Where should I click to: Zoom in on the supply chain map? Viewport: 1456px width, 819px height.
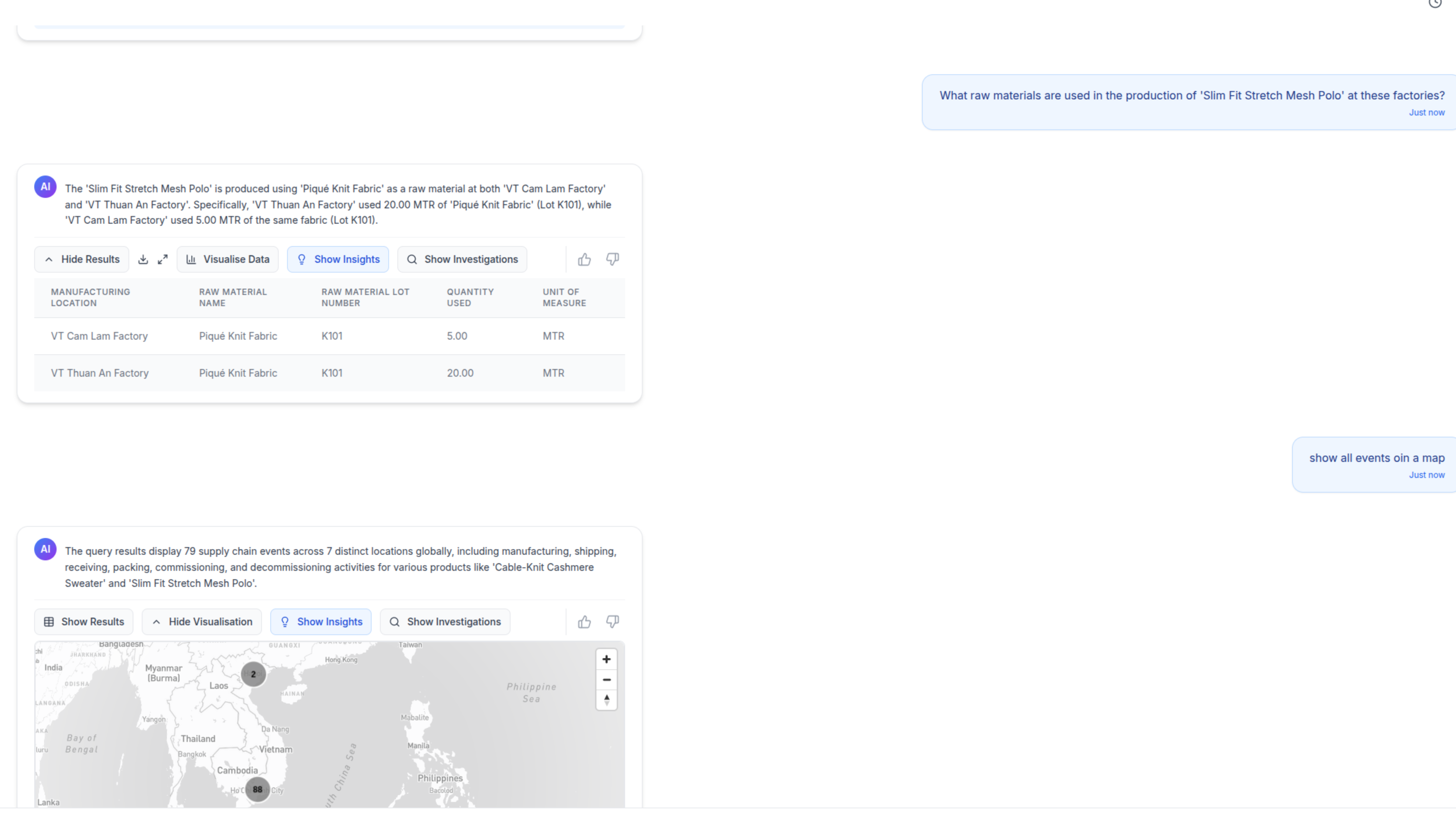click(x=606, y=658)
